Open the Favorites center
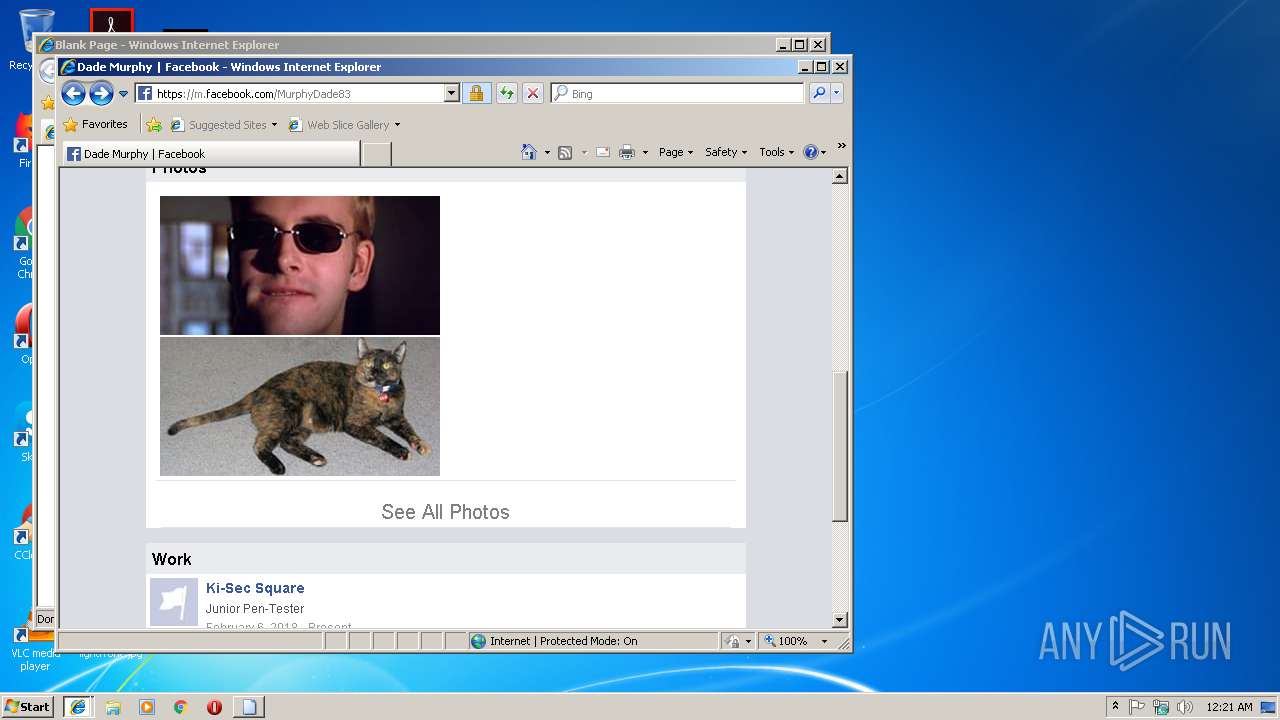1280x720 pixels. point(96,125)
